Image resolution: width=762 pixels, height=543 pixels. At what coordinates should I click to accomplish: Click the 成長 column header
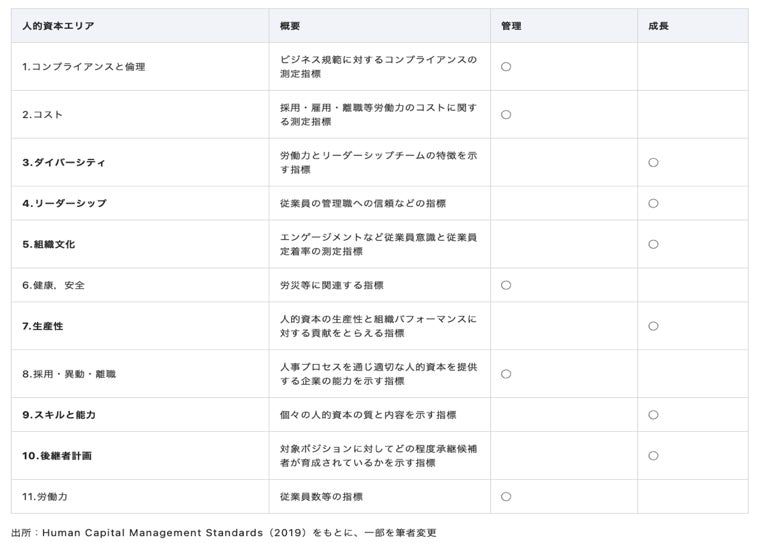coord(658,26)
